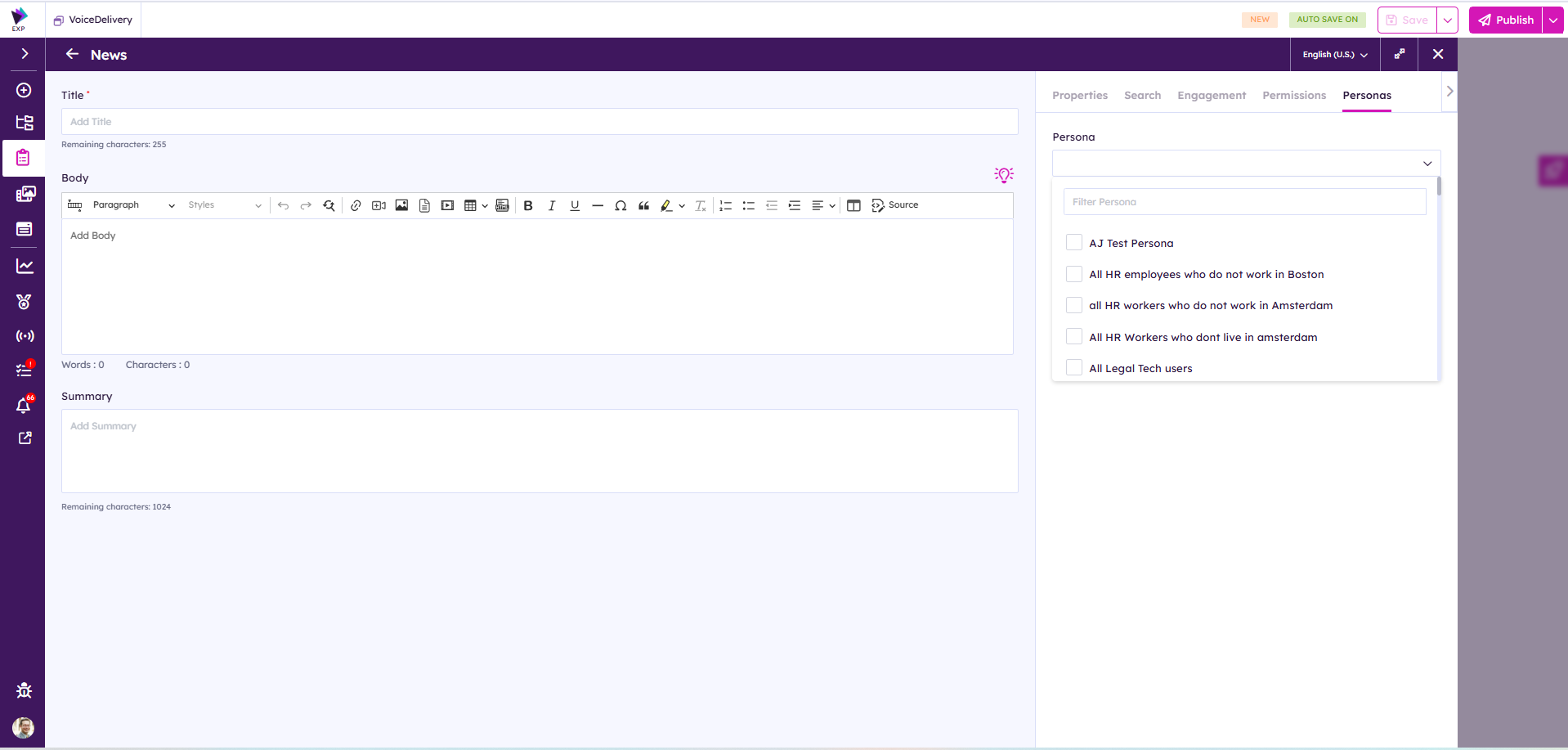
Task: Tick All HR employees not in Boston
Action: [1074, 274]
